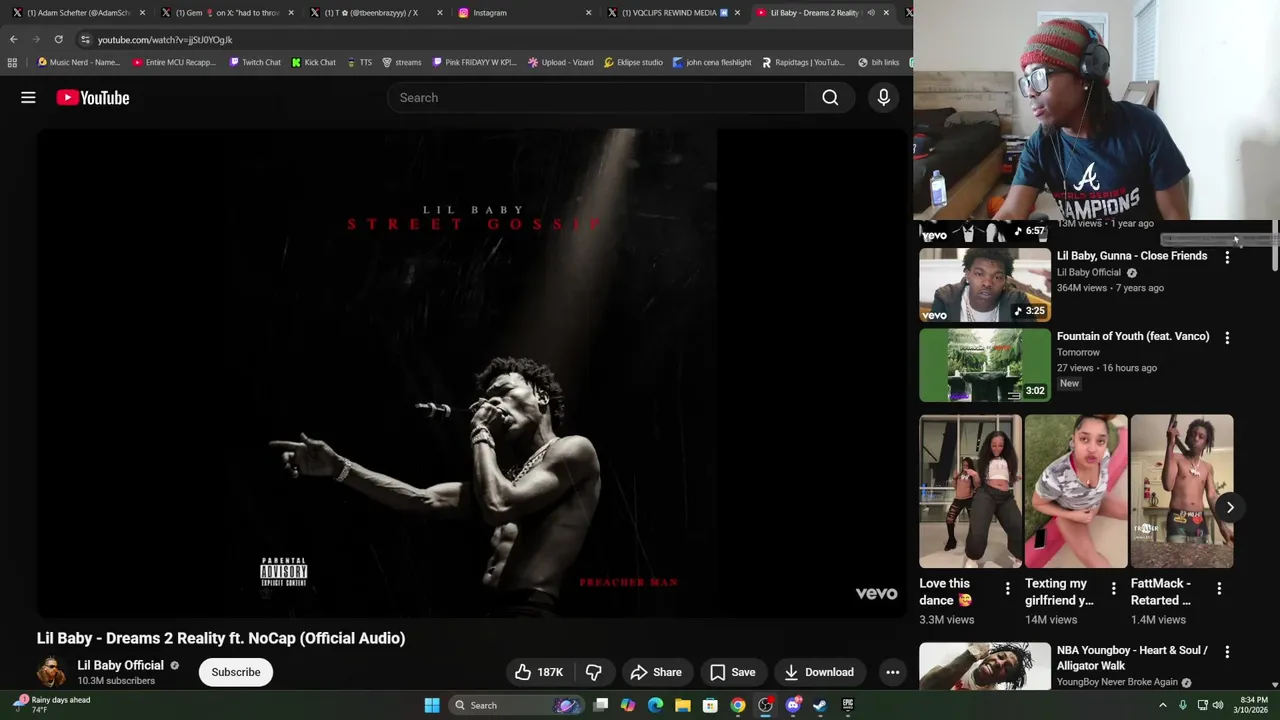The width and height of the screenshot is (1280, 720).
Task: Open Epic Games Launcher from taskbar
Action: click(848, 705)
